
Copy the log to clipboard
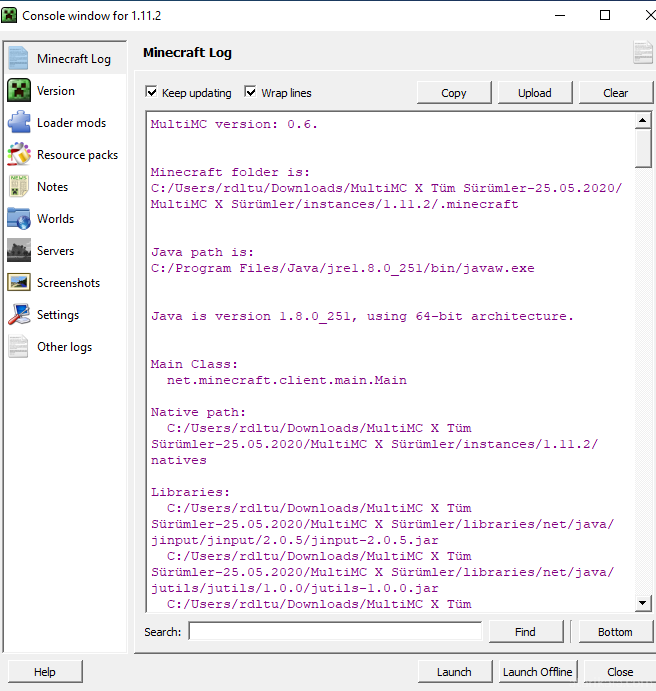(454, 93)
